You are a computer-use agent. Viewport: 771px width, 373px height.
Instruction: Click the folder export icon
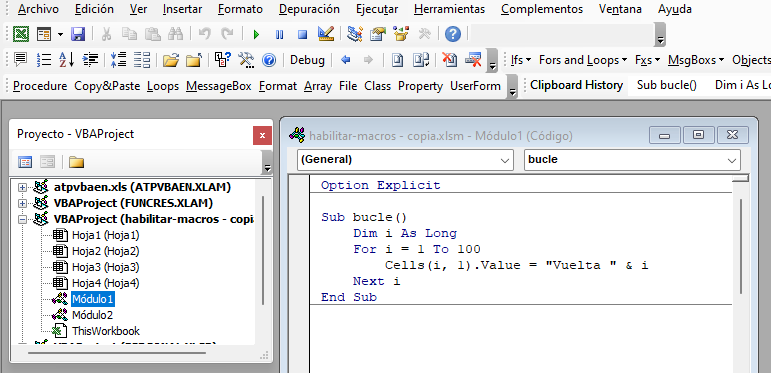(194, 60)
